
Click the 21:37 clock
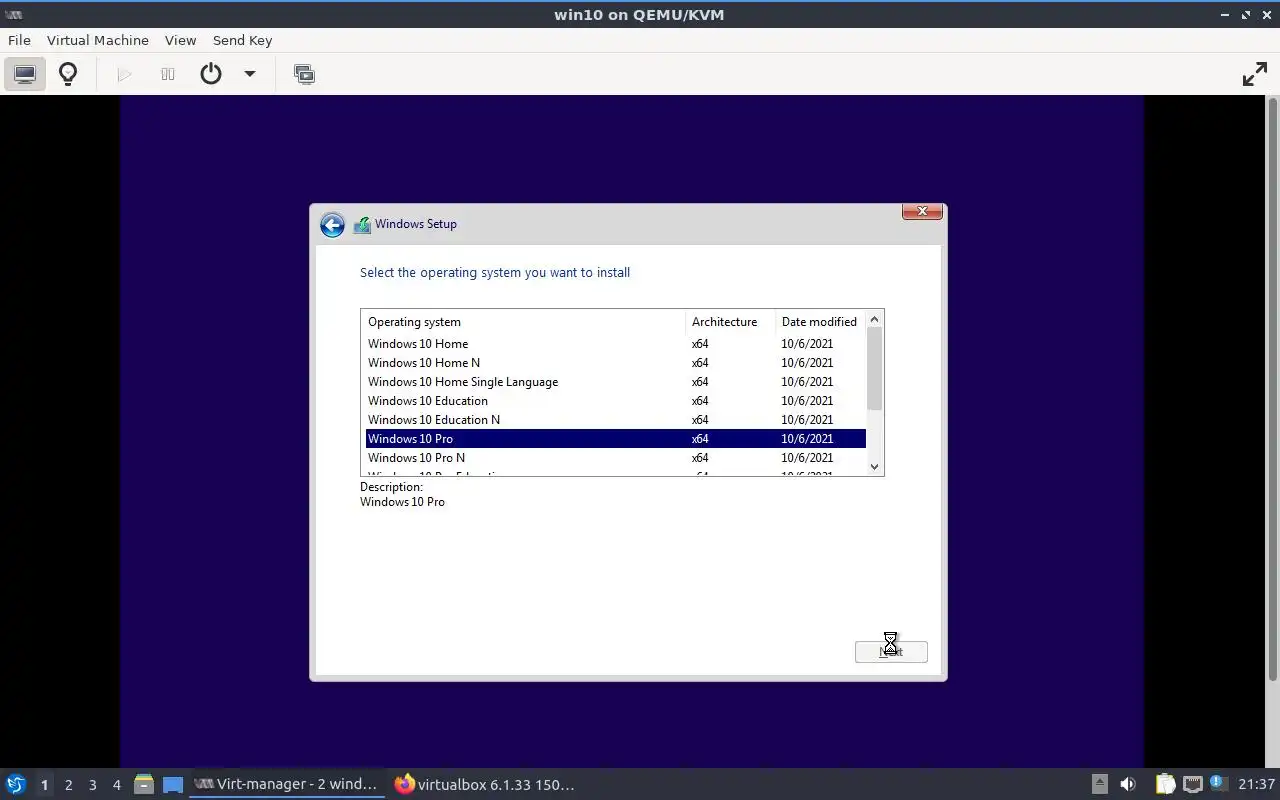click(1256, 784)
